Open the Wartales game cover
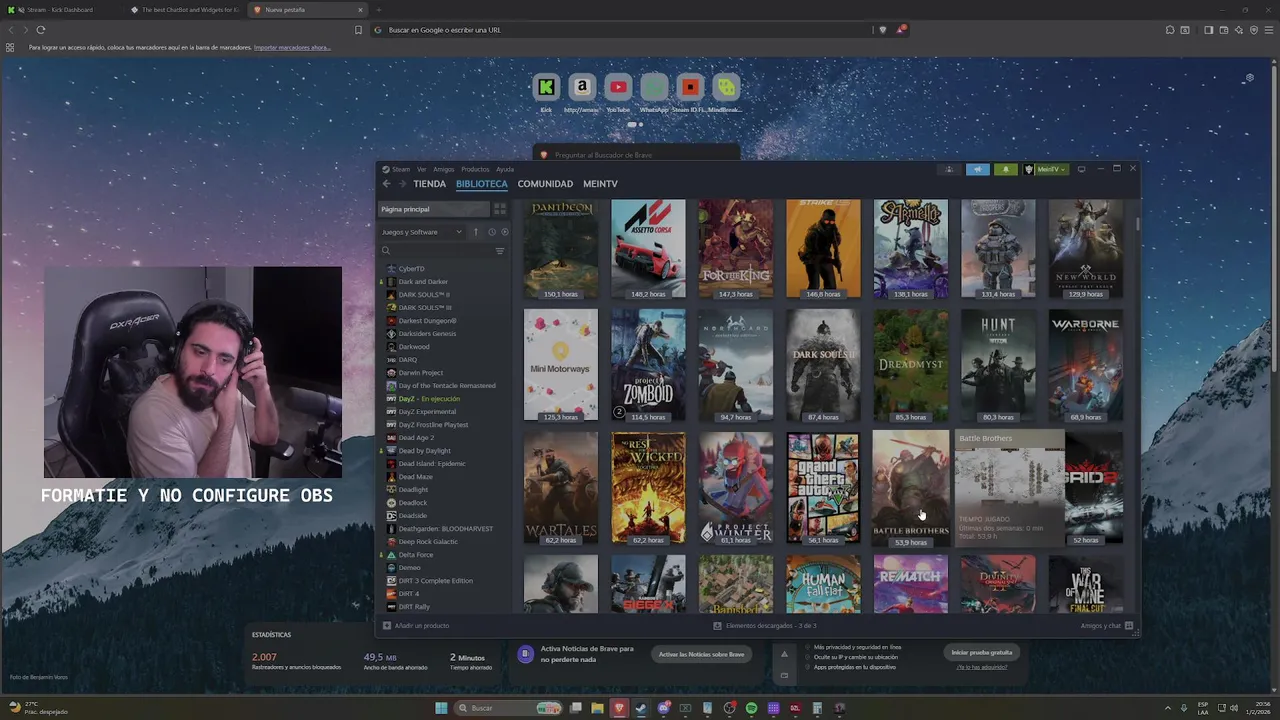This screenshot has height=720, width=1280. point(561,489)
